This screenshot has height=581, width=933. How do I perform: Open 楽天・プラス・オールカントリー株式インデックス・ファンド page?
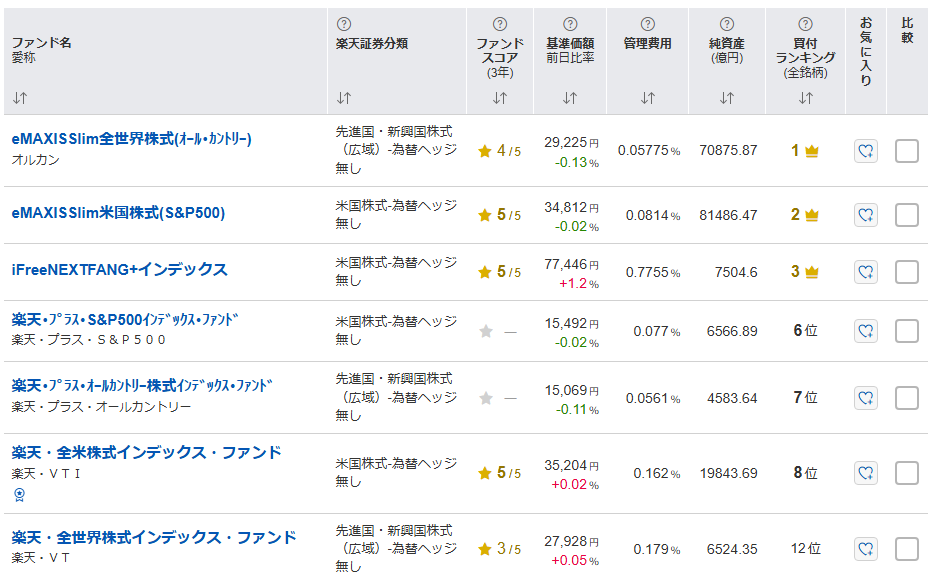(142, 386)
